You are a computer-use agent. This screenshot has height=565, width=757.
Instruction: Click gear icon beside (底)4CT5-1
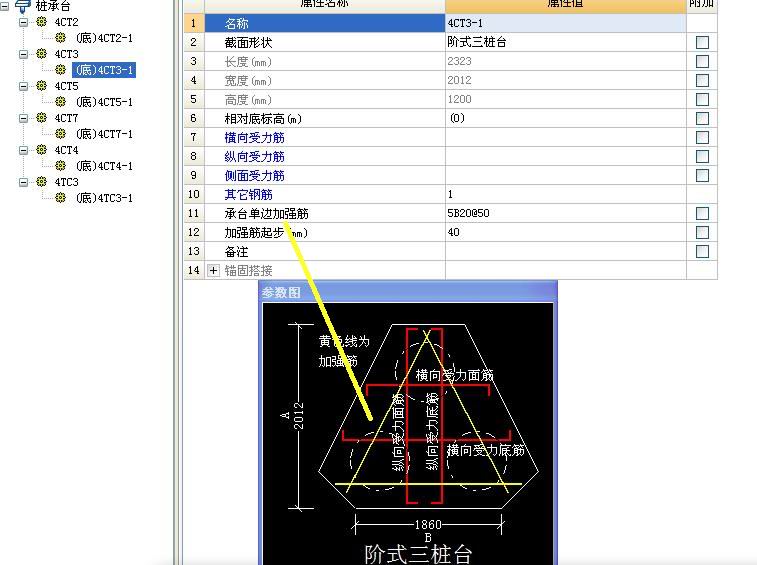coord(60,101)
